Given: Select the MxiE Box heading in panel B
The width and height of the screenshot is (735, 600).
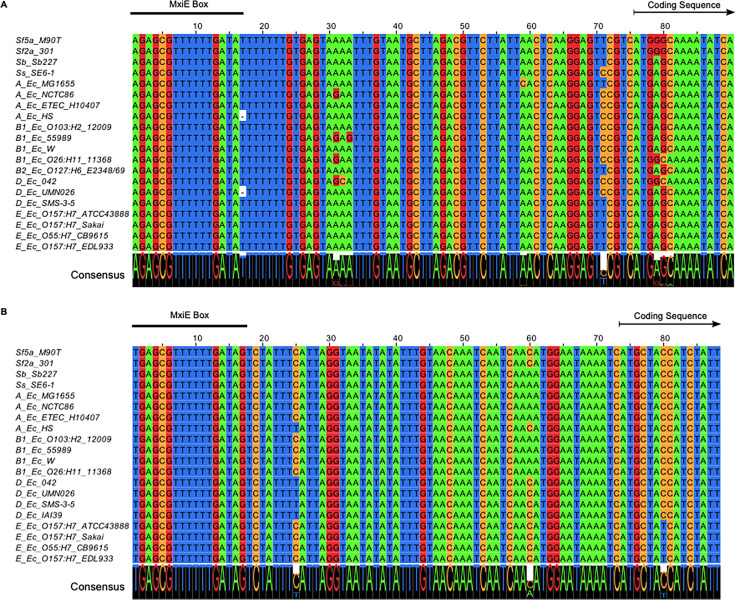Looking at the screenshot, I should pyautogui.click(x=189, y=315).
